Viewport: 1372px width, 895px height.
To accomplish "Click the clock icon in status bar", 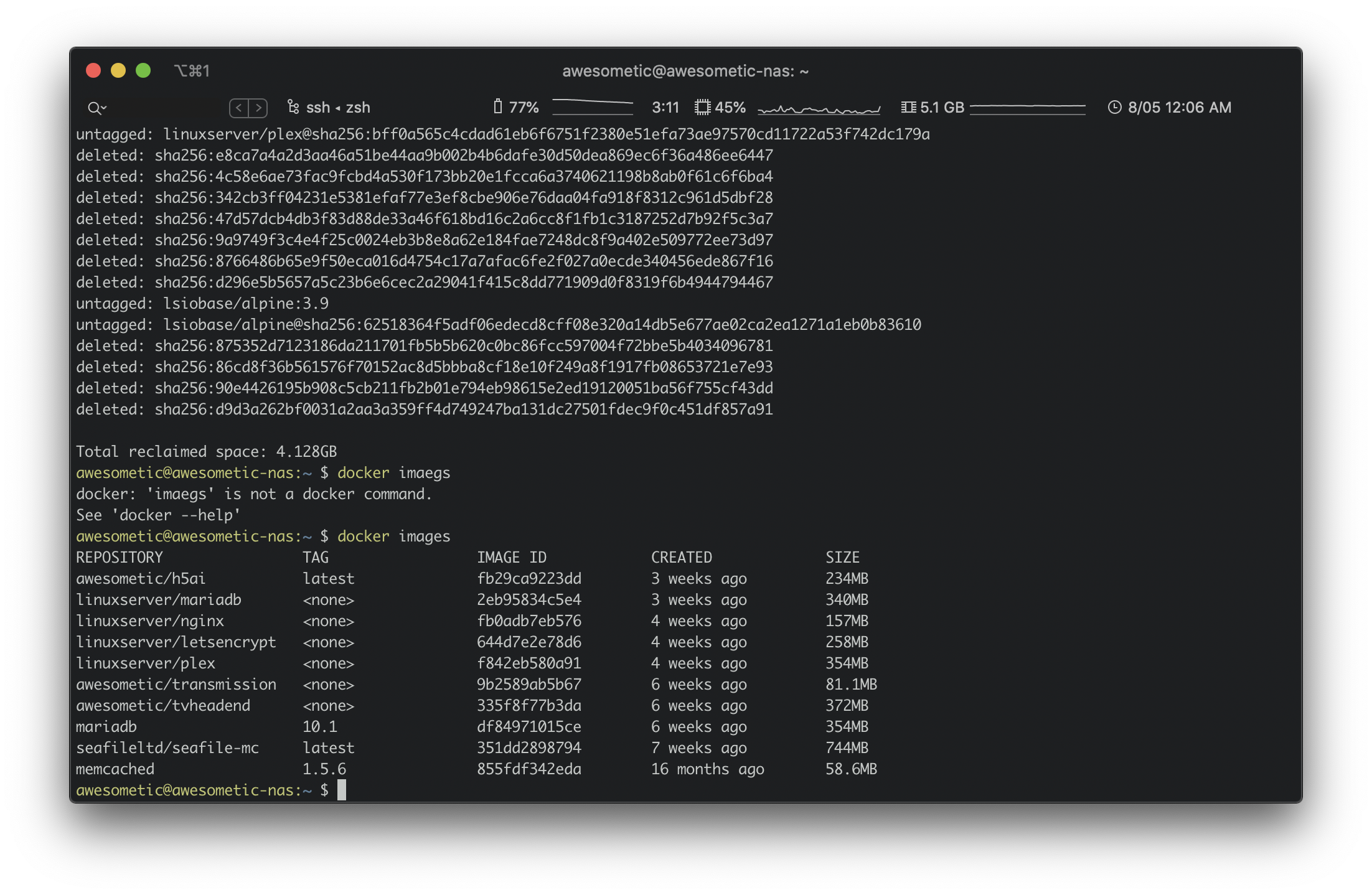I will 1114,107.
